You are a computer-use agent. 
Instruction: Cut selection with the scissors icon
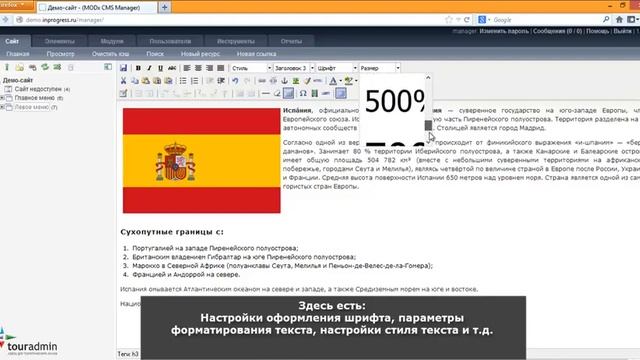(123, 81)
